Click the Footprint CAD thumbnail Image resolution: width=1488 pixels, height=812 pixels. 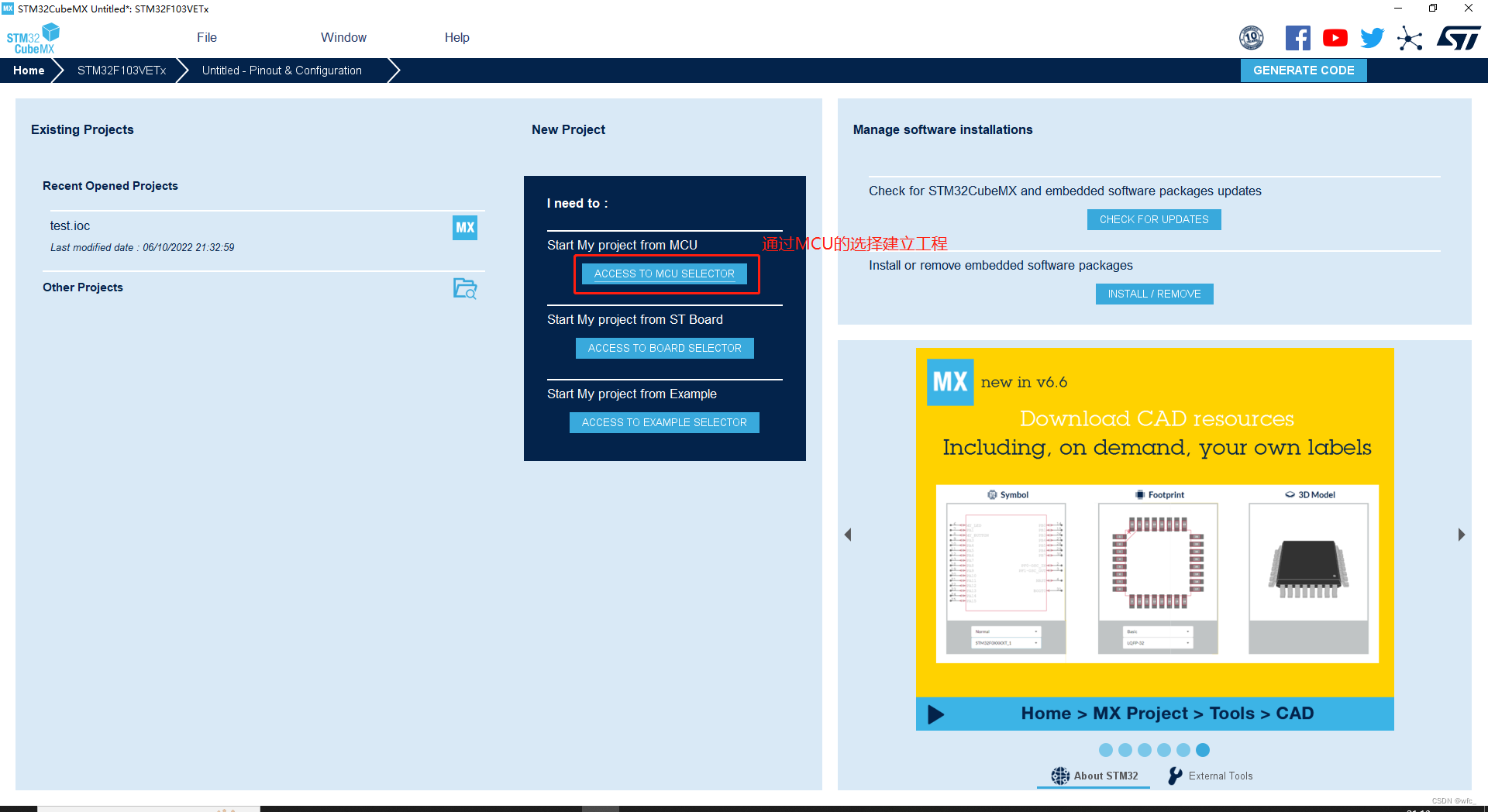click(x=1158, y=578)
